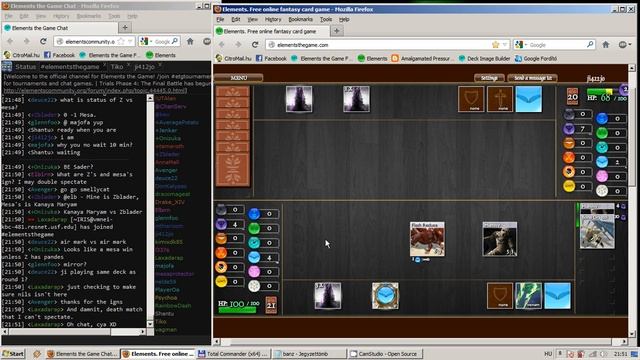Open Windows Start button
The height and width of the screenshot is (360, 640).
pos(13,353)
